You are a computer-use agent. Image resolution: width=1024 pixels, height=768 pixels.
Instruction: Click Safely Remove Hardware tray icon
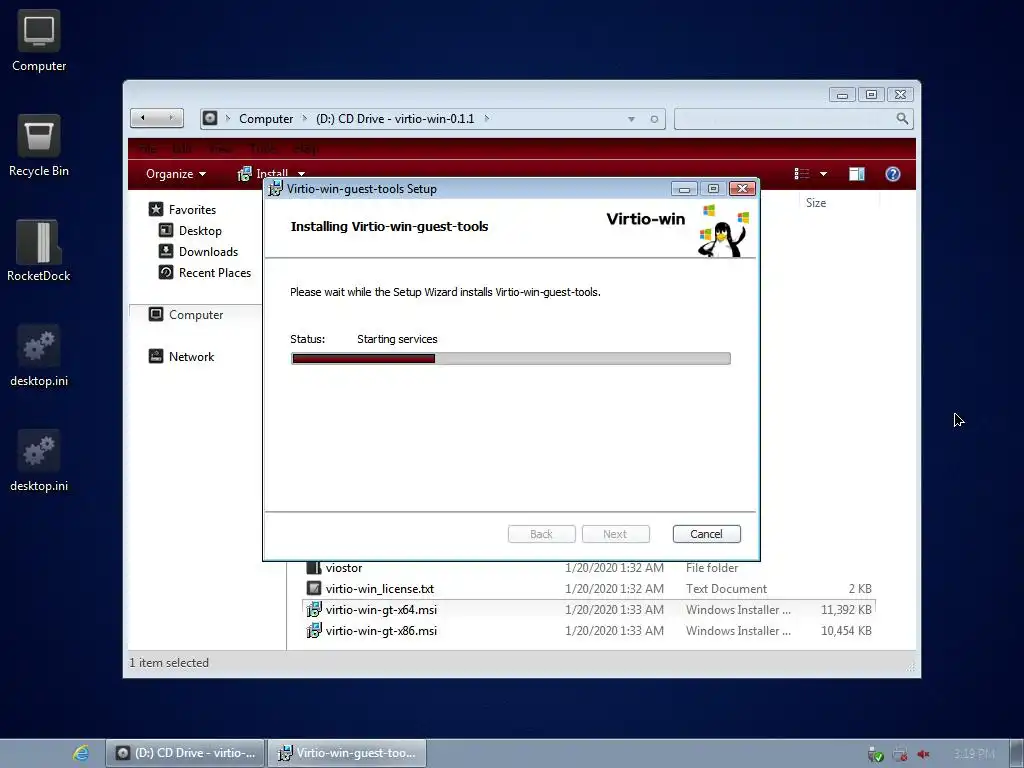tap(875, 754)
